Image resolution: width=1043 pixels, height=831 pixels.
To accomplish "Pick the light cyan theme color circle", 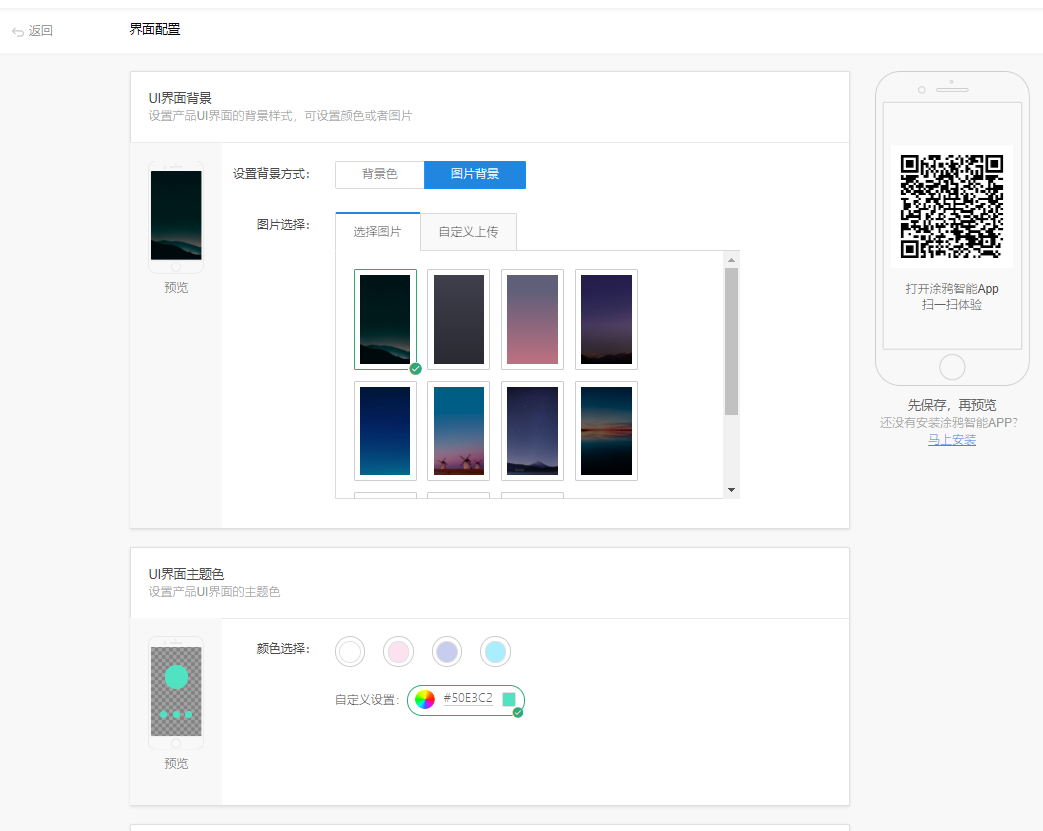I will tap(495, 652).
